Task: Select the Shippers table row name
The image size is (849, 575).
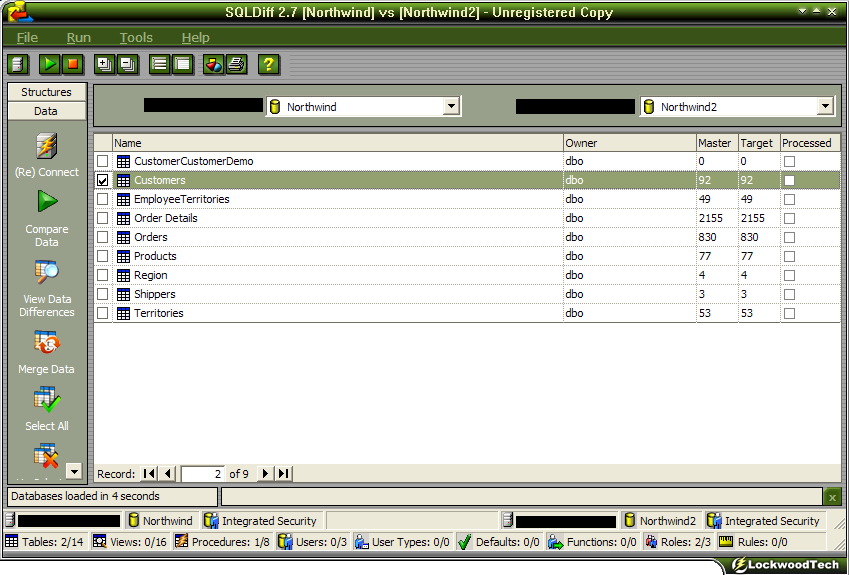Action: 155,294
